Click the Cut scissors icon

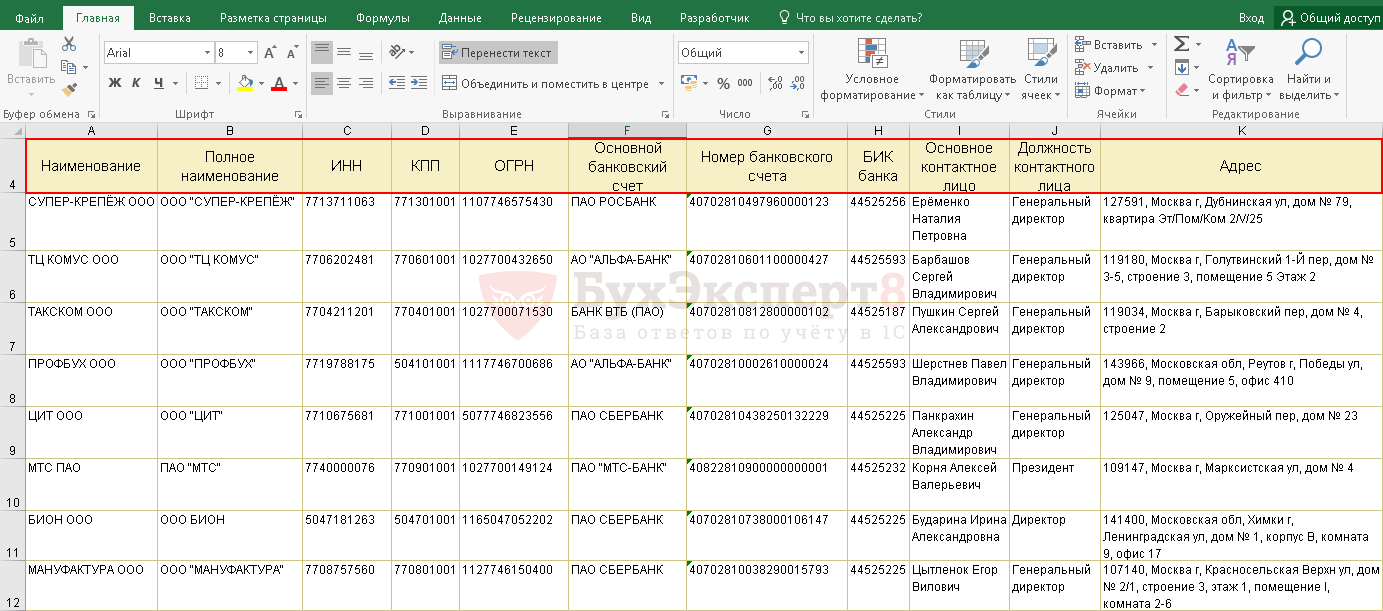point(69,44)
